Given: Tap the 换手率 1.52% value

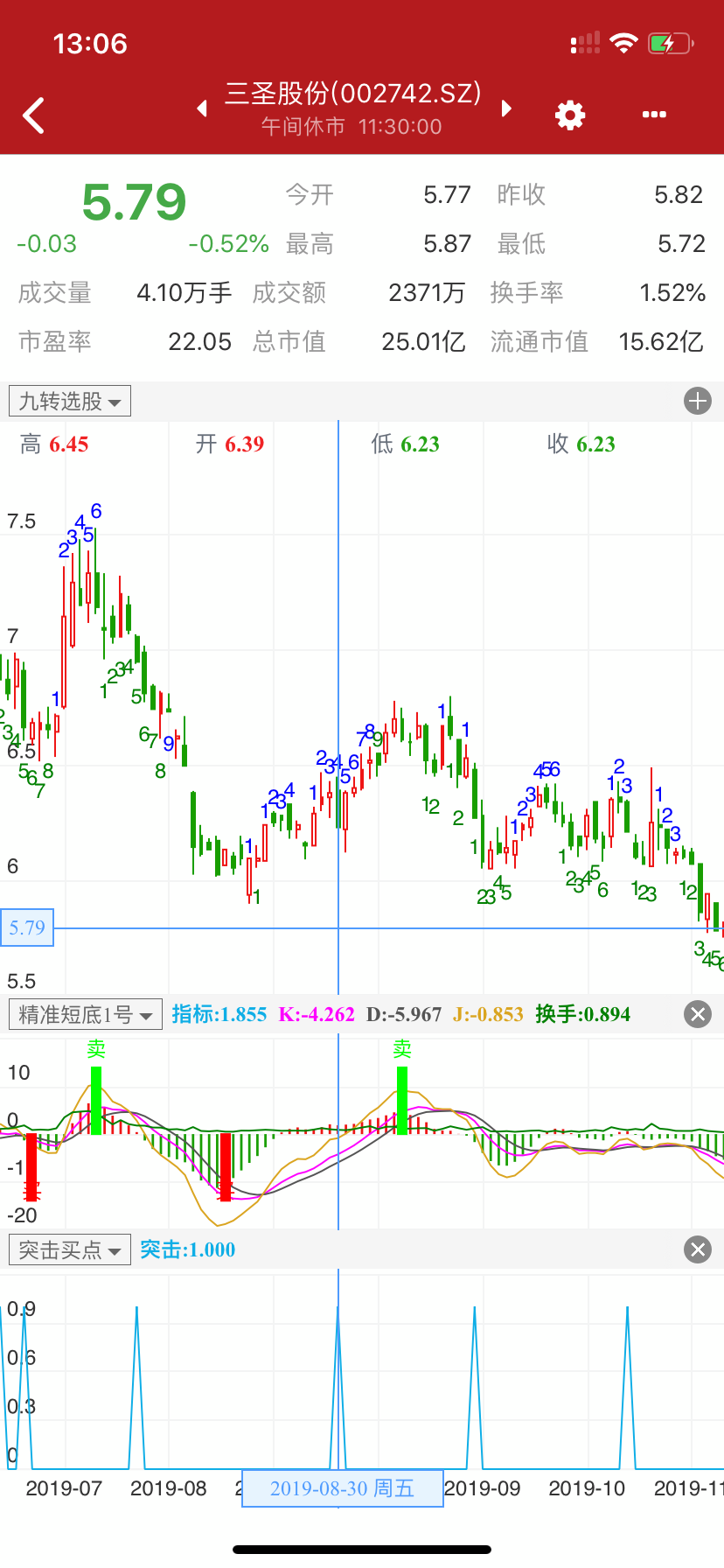Looking at the screenshot, I should pos(672,292).
